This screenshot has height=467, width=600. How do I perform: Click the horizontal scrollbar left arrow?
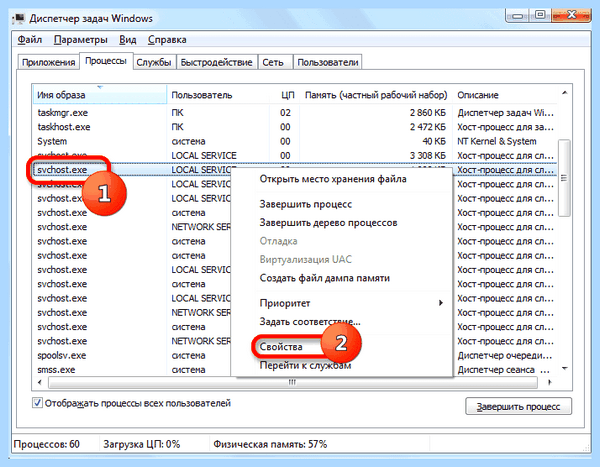coord(39,382)
